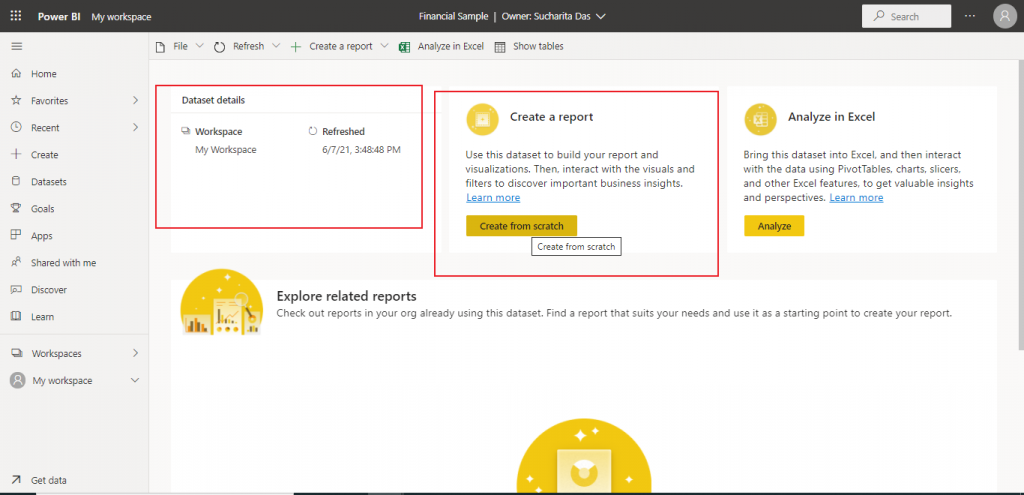Expand the Recent flyout chevron

click(x=135, y=127)
